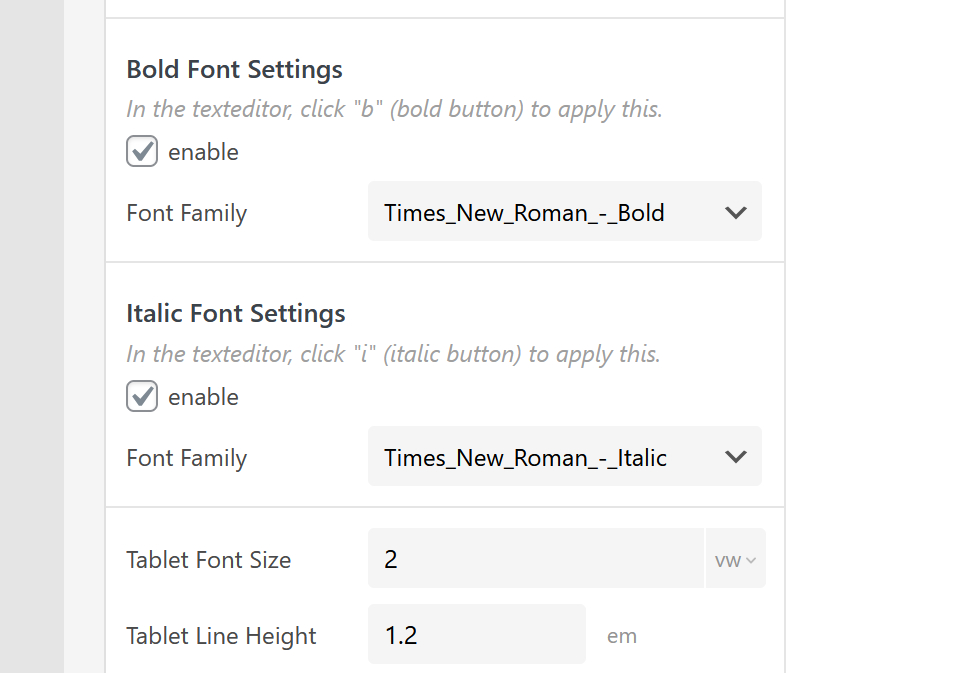Click the chevron arrow on the bold font dropdown
This screenshot has height=673, width=953.
coord(736,212)
